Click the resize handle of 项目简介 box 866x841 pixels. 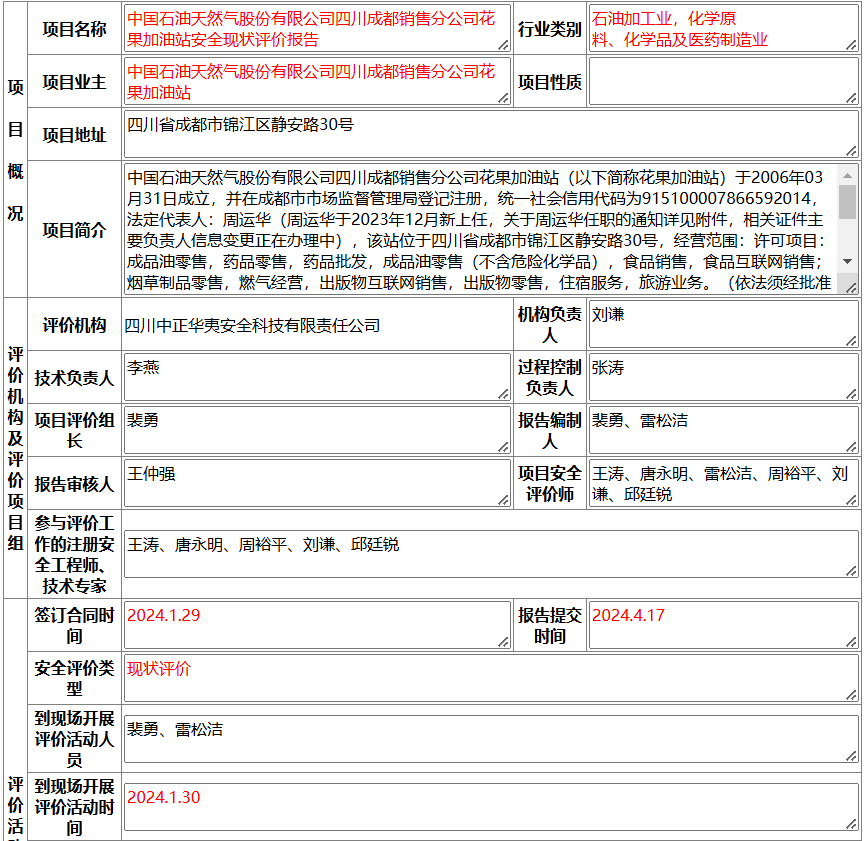point(851,288)
